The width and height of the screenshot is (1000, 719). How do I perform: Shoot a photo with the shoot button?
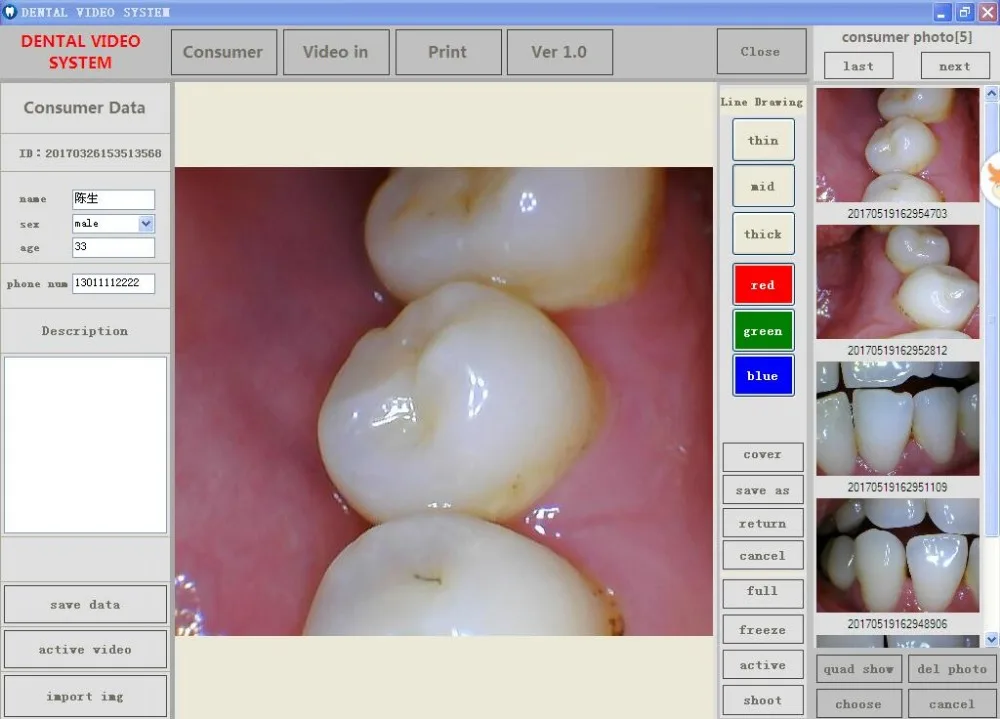tap(763, 700)
